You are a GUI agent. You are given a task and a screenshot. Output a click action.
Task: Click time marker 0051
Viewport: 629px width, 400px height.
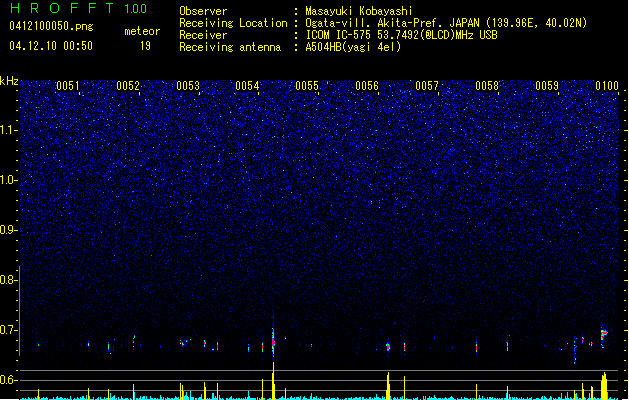click(68, 86)
